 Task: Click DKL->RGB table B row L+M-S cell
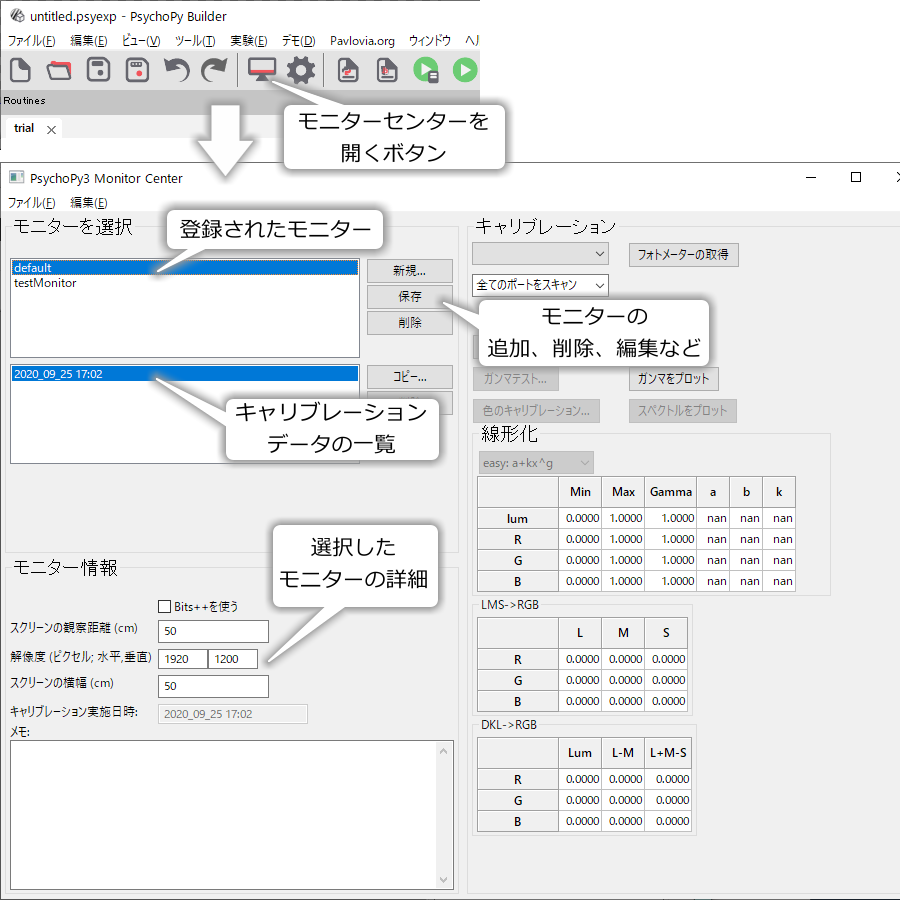click(x=668, y=821)
